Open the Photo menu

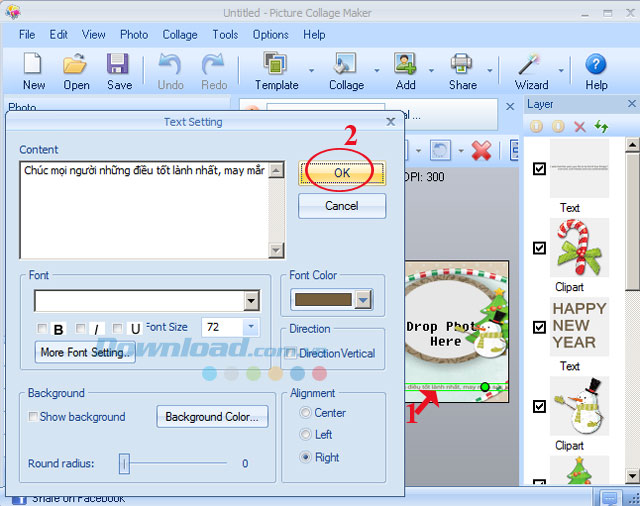[134, 35]
